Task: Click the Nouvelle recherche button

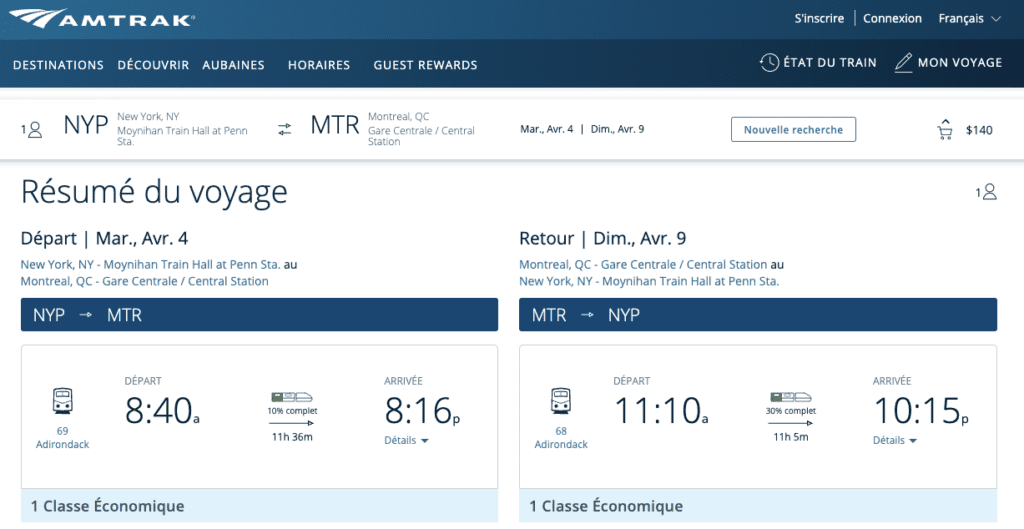Action: click(x=793, y=129)
